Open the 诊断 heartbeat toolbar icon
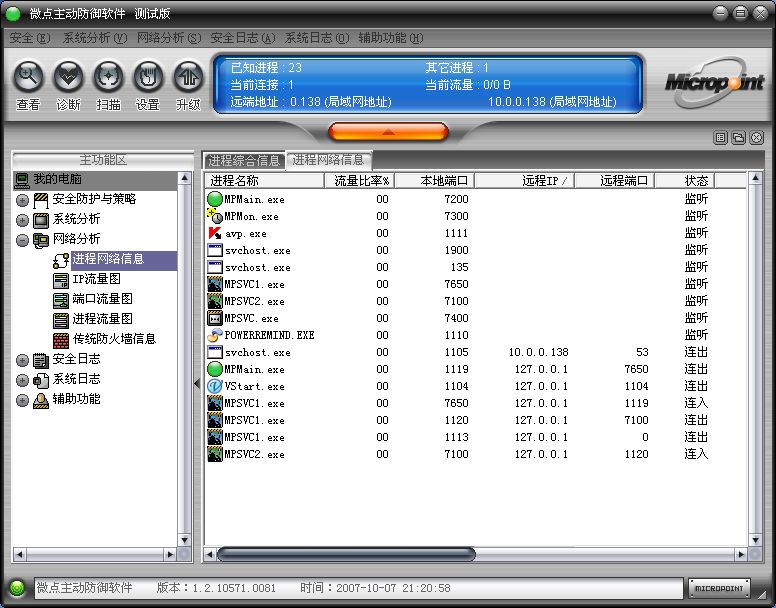 (x=68, y=77)
